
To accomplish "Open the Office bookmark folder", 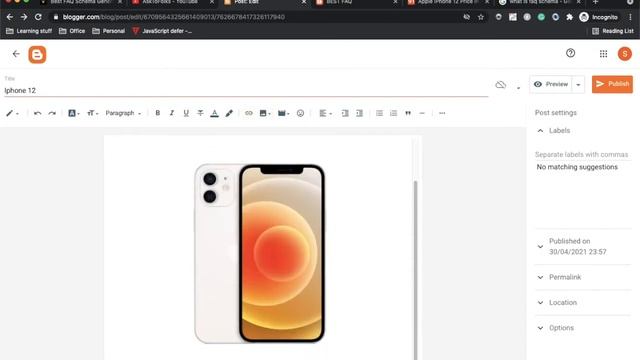I will tap(72, 31).
